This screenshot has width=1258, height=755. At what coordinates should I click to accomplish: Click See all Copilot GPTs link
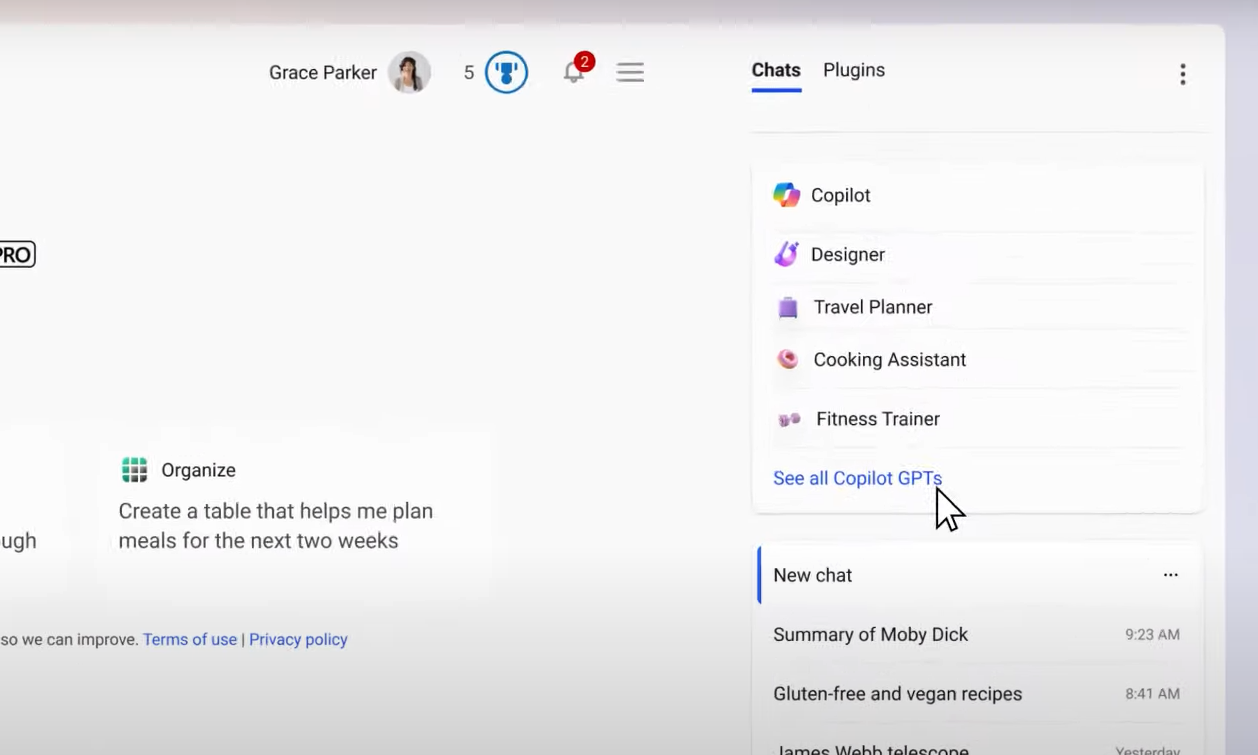pos(857,479)
